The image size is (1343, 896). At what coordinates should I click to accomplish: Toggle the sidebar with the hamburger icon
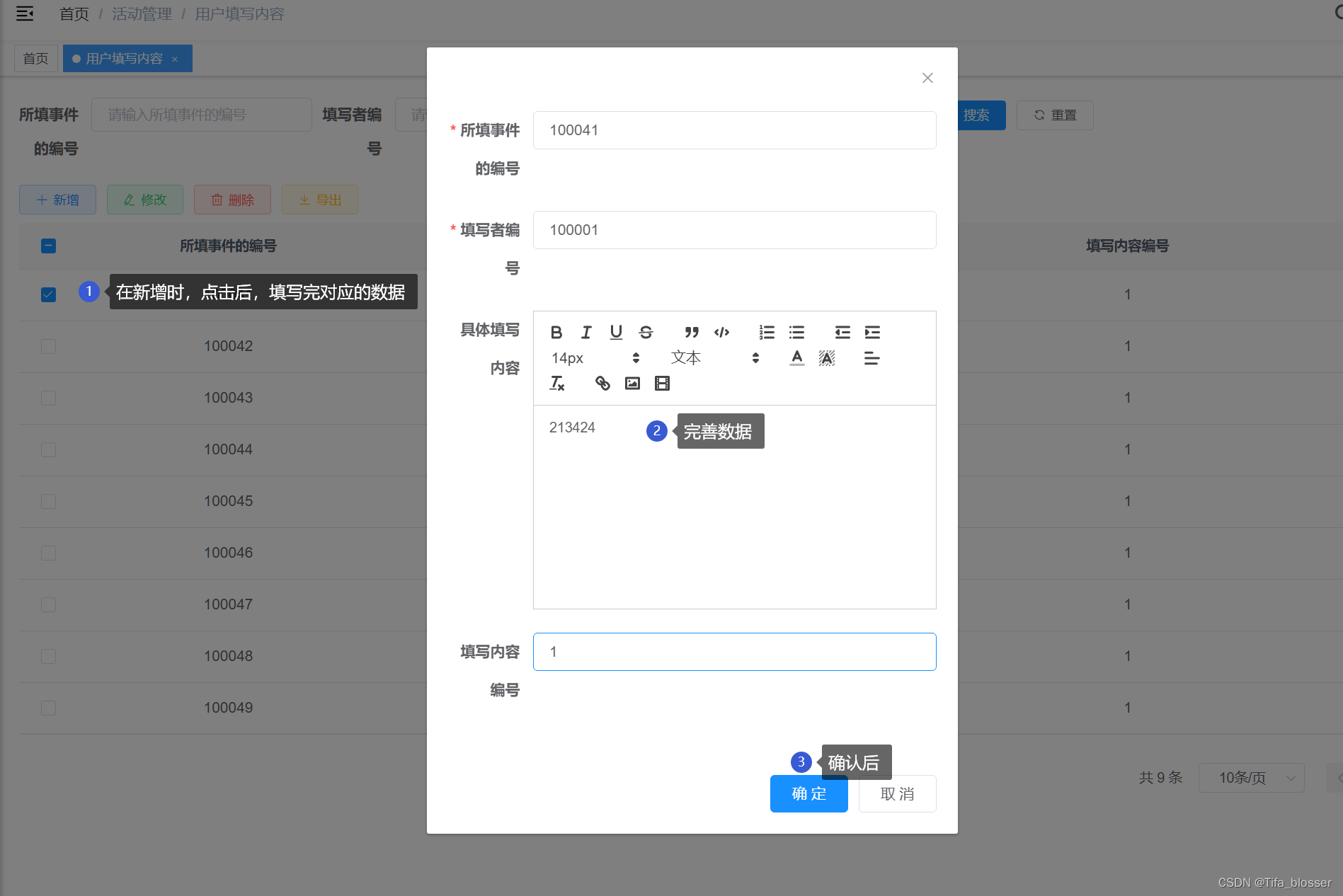25,13
